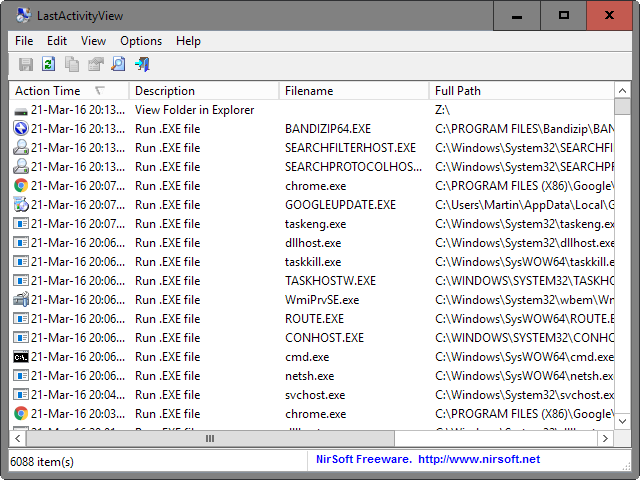The height and width of the screenshot is (480, 640).
Task: Select the SEARCHFILTERHOST.EXE filename cell
Action: (350, 148)
